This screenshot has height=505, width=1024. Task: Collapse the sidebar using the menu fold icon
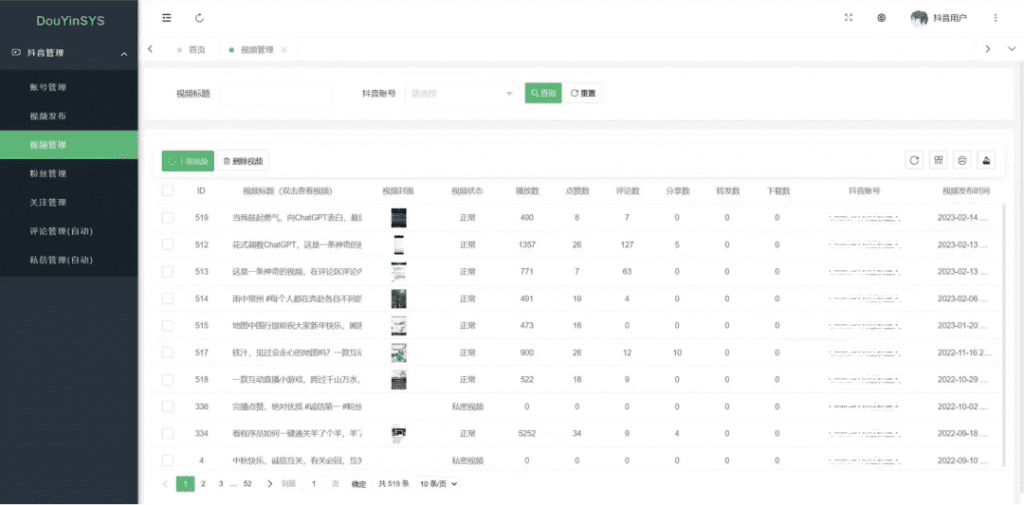click(166, 18)
